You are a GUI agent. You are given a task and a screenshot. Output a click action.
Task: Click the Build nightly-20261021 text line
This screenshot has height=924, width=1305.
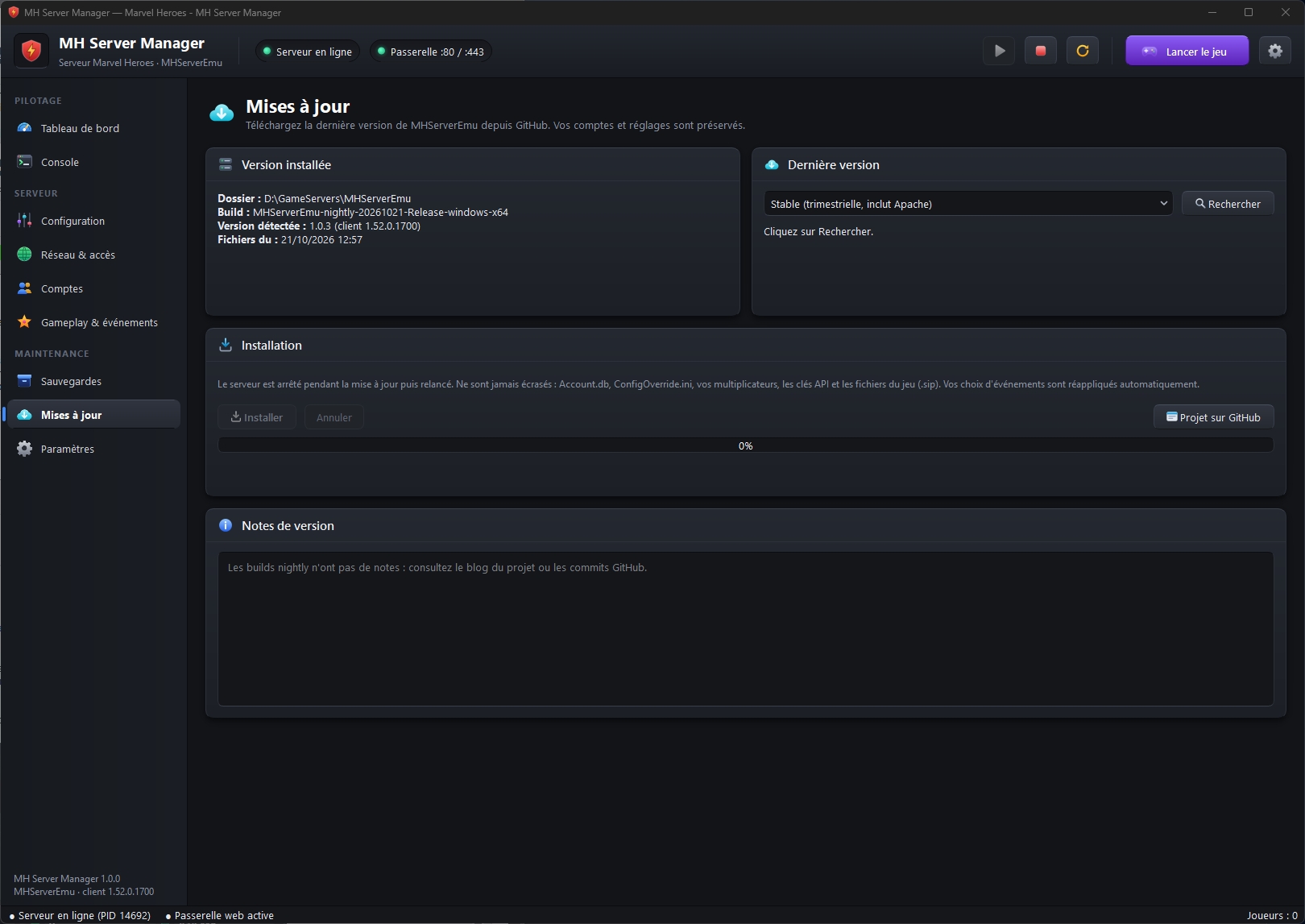[362, 212]
